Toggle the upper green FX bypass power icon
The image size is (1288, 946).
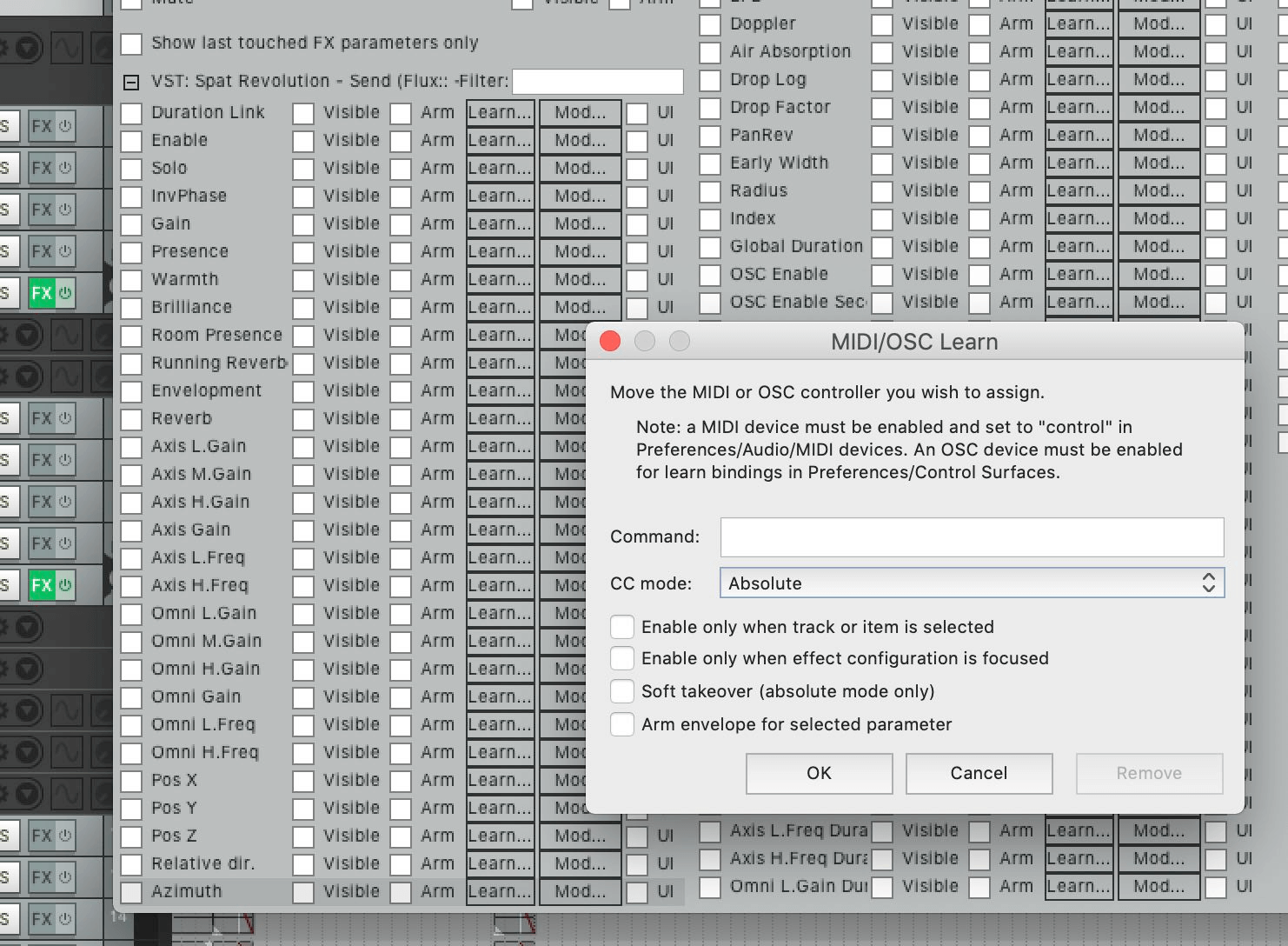[x=65, y=293]
